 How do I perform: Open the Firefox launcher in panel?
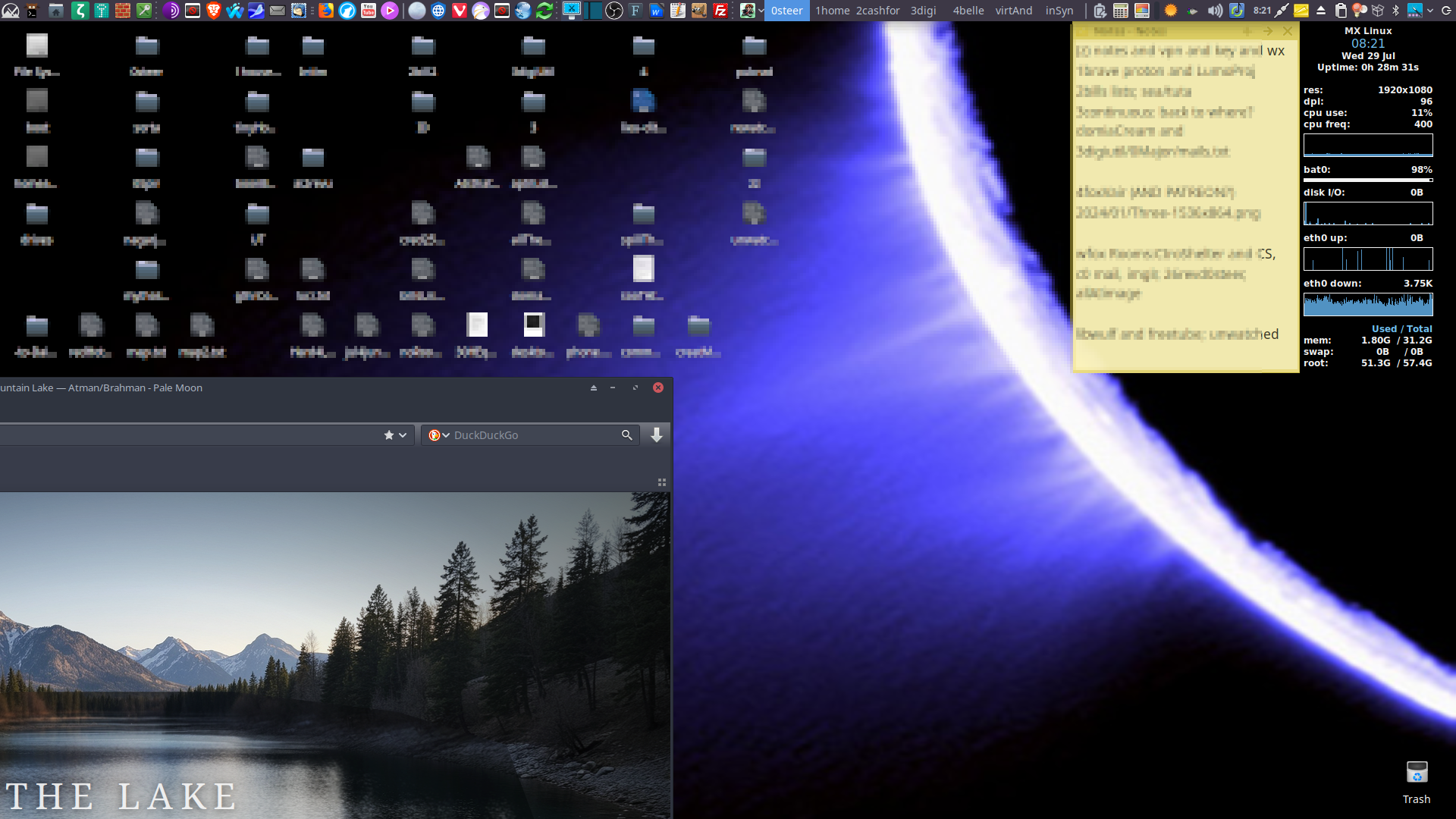pyautogui.click(x=326, y=11)
